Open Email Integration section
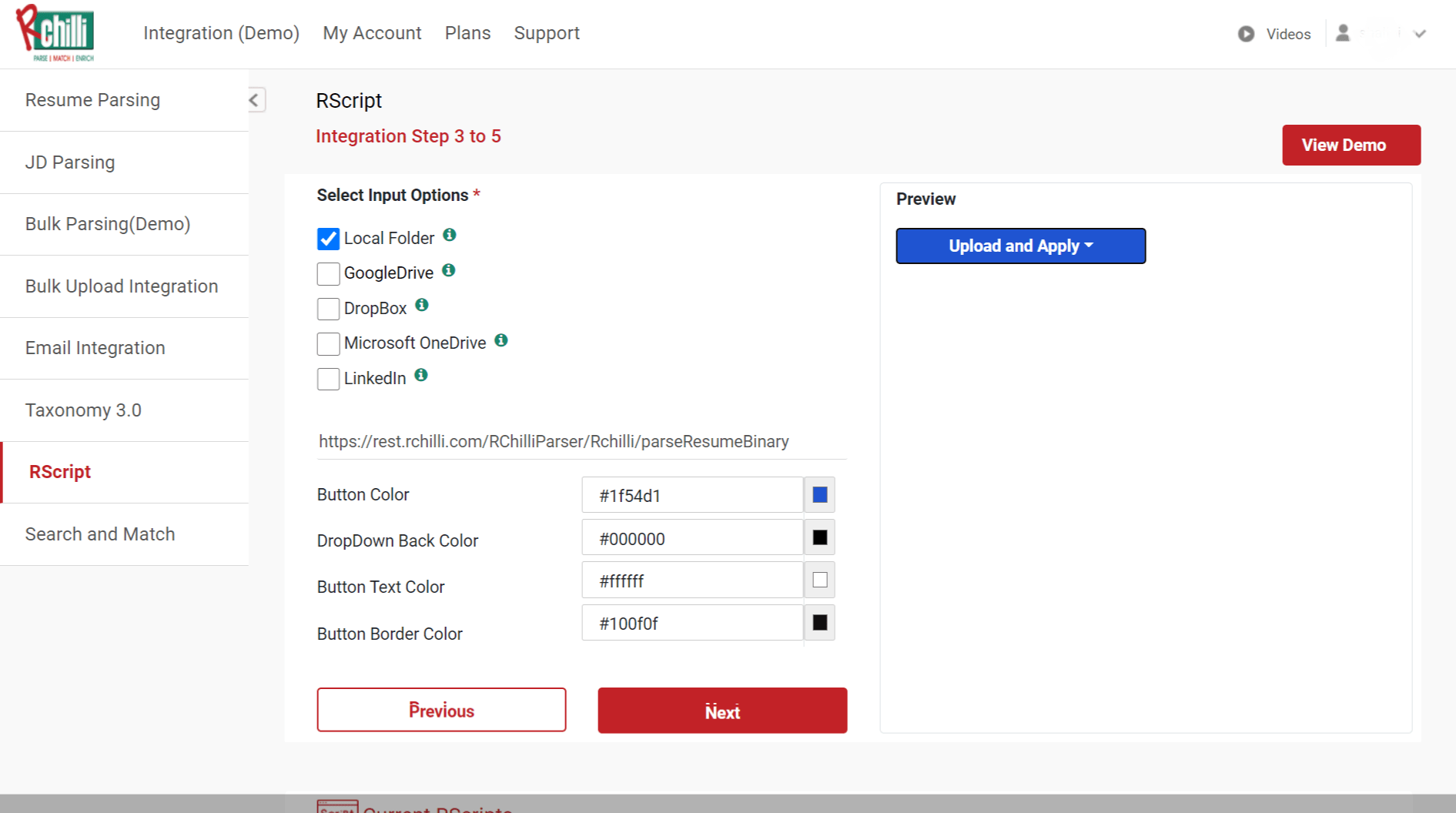1456x813 pixels. 124,348
